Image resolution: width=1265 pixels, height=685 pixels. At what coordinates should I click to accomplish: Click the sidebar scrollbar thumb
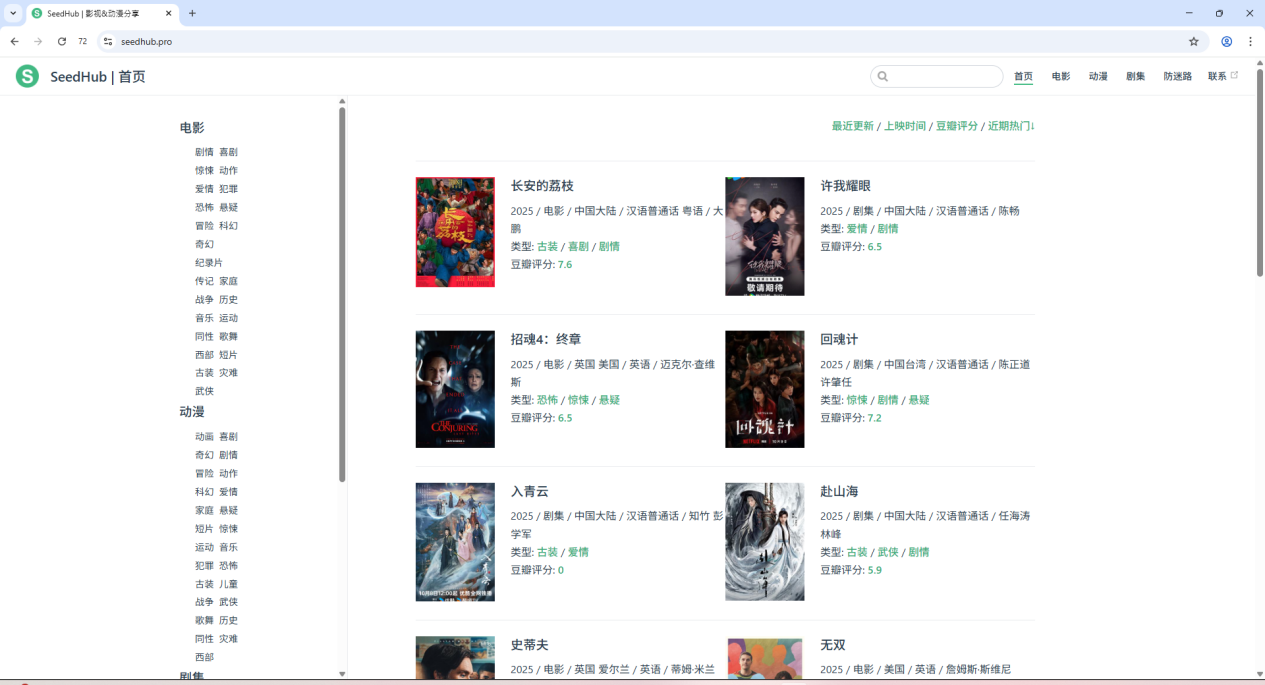[x=342, y=294]
